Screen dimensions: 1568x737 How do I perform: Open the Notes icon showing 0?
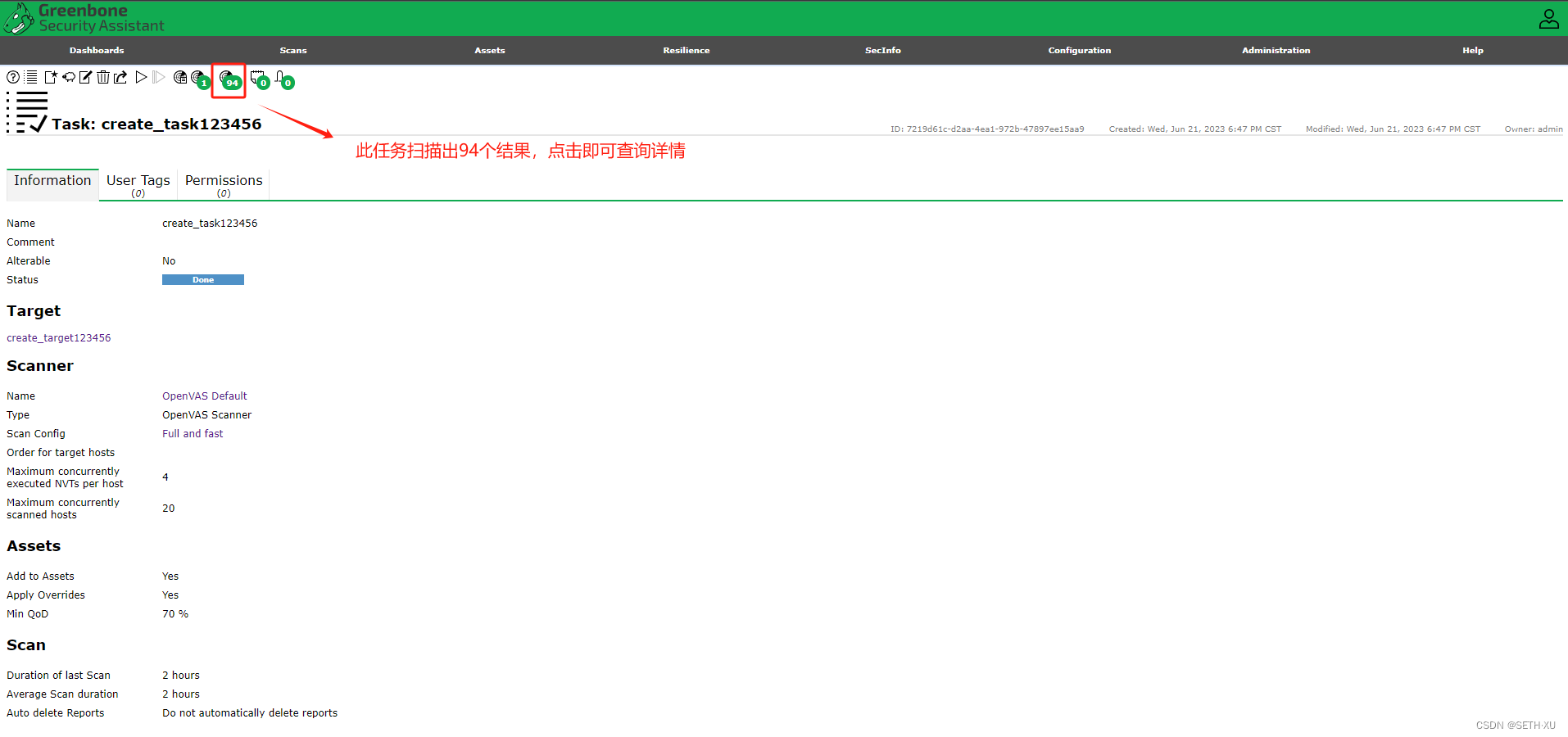257,79
